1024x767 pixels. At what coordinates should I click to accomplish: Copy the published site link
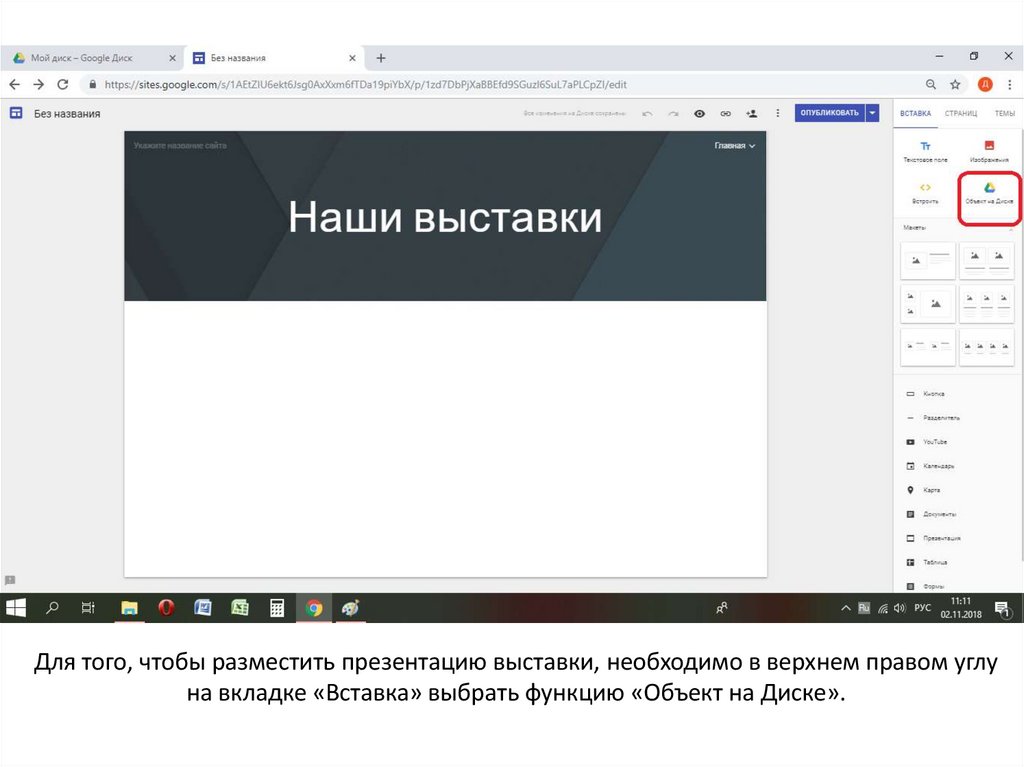[x=726, y=114]
